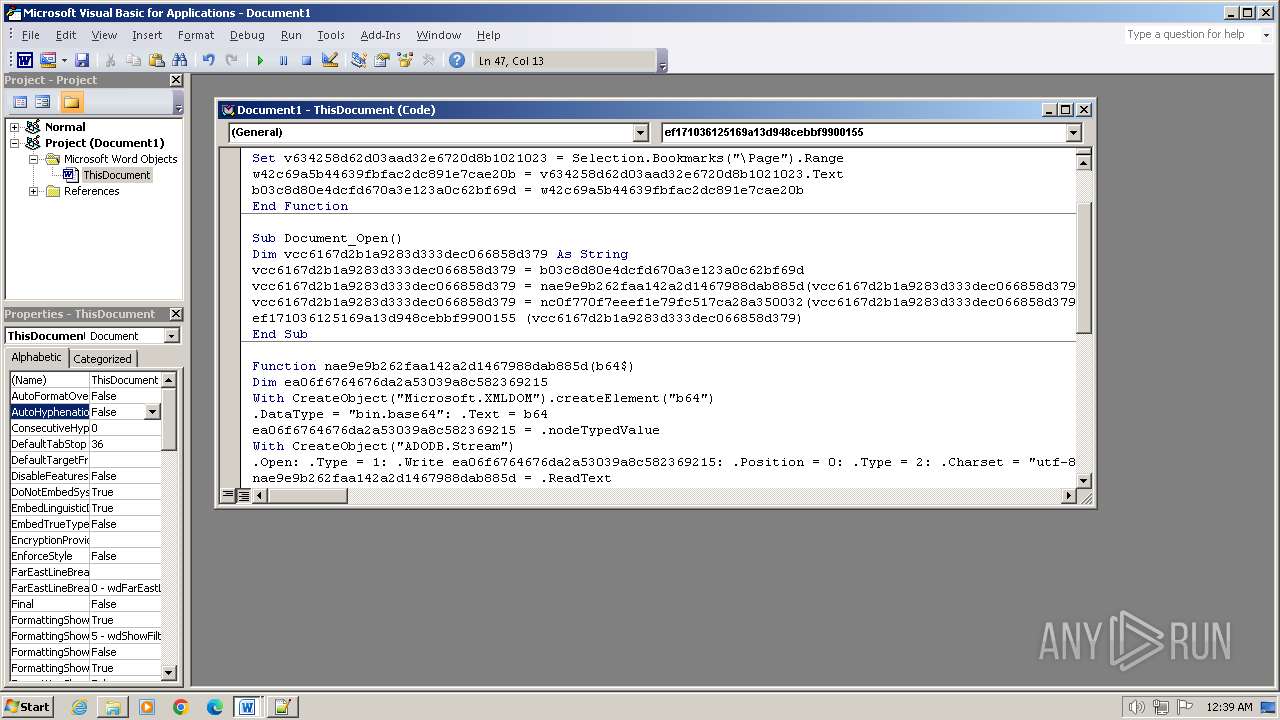Image resolution: width=1280 pixels, height=720 pixels.
Task: Open the Insert menu
Action: (147, 35)
